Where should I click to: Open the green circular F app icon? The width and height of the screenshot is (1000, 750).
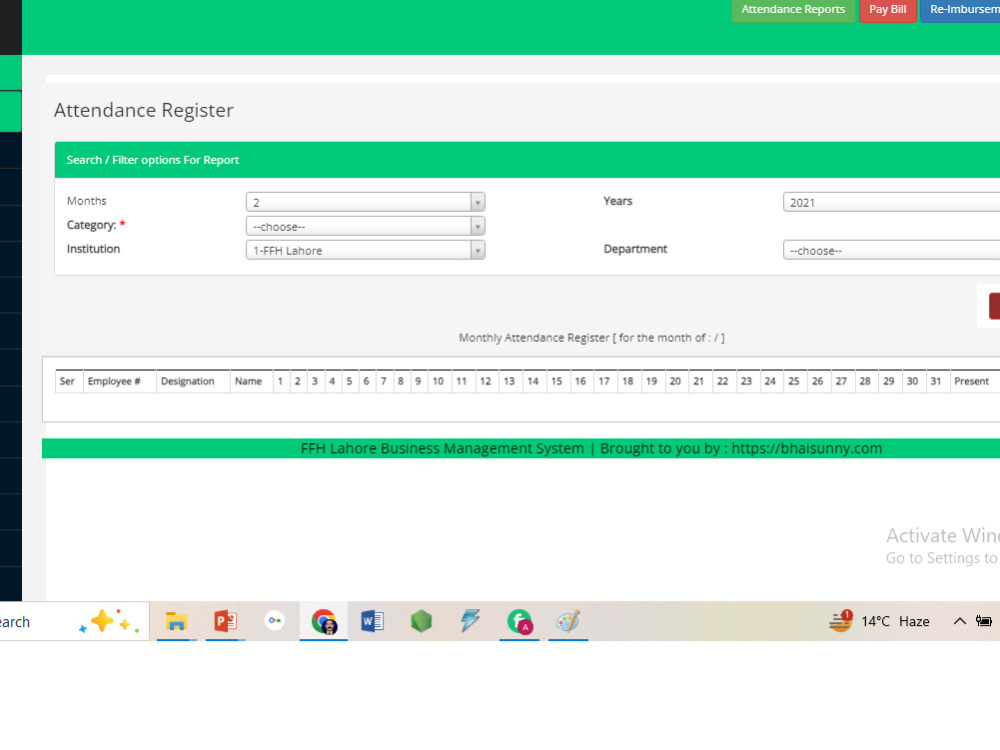pyautogui.click(x=520, y=621)
